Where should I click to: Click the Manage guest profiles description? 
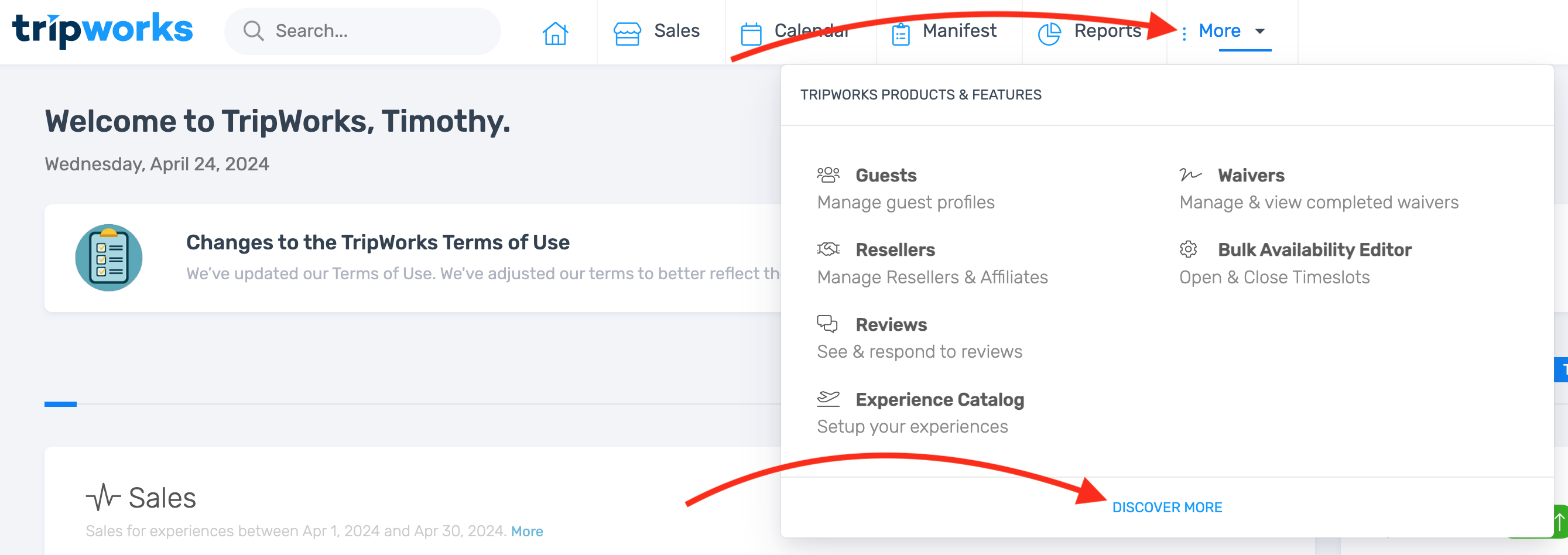[906, 202]
